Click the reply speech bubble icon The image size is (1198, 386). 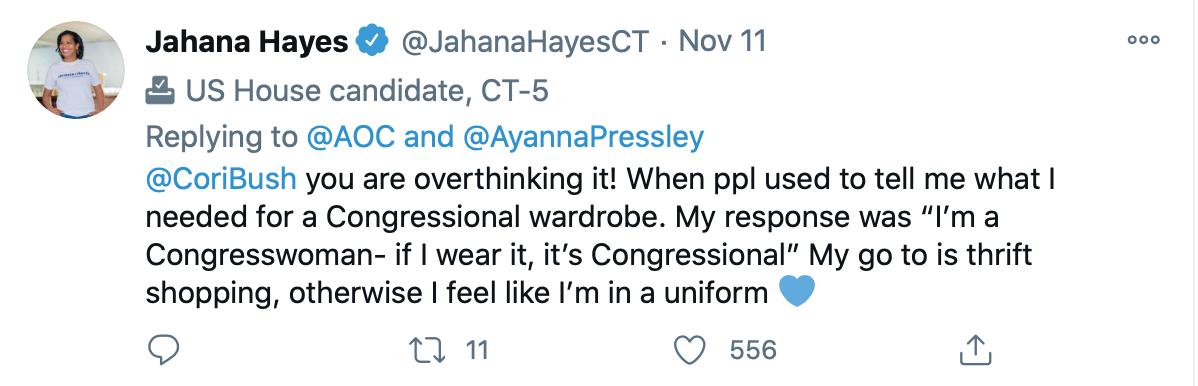point(162,351)
